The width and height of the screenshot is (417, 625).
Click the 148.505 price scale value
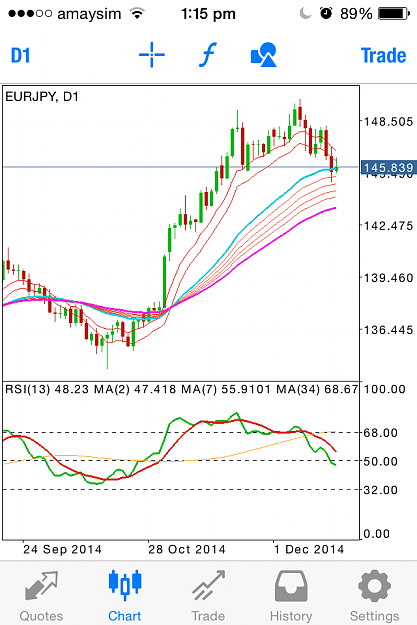(x=388, y=122)
